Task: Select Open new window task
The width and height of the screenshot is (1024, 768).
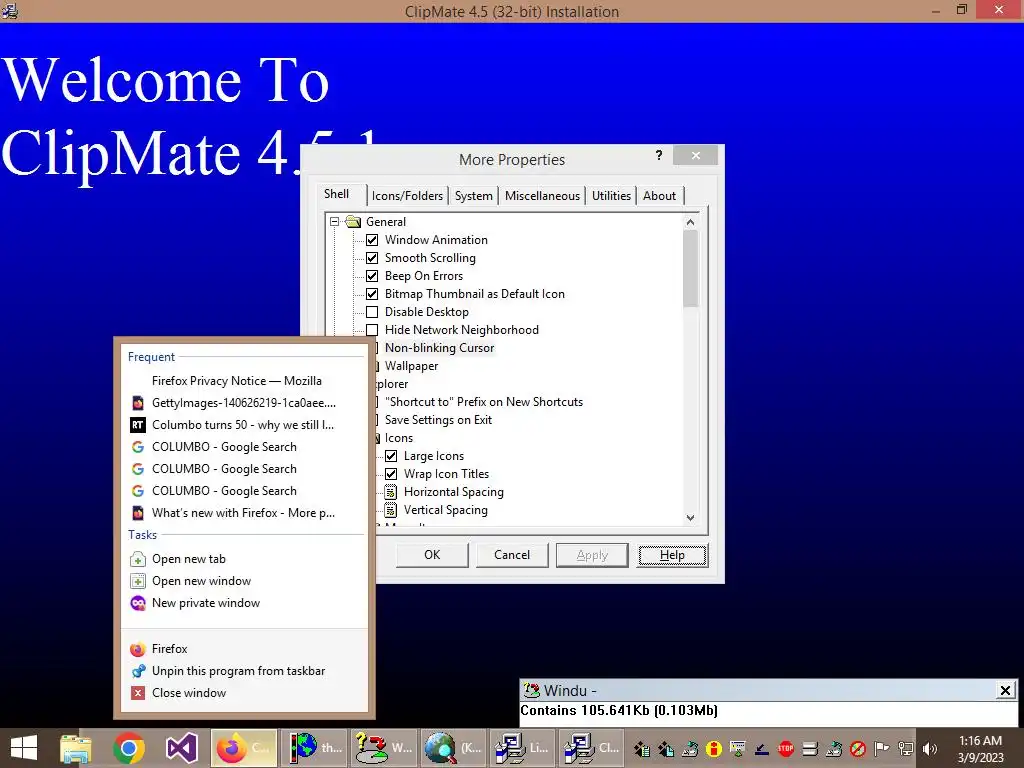Action: pos(245,581)
